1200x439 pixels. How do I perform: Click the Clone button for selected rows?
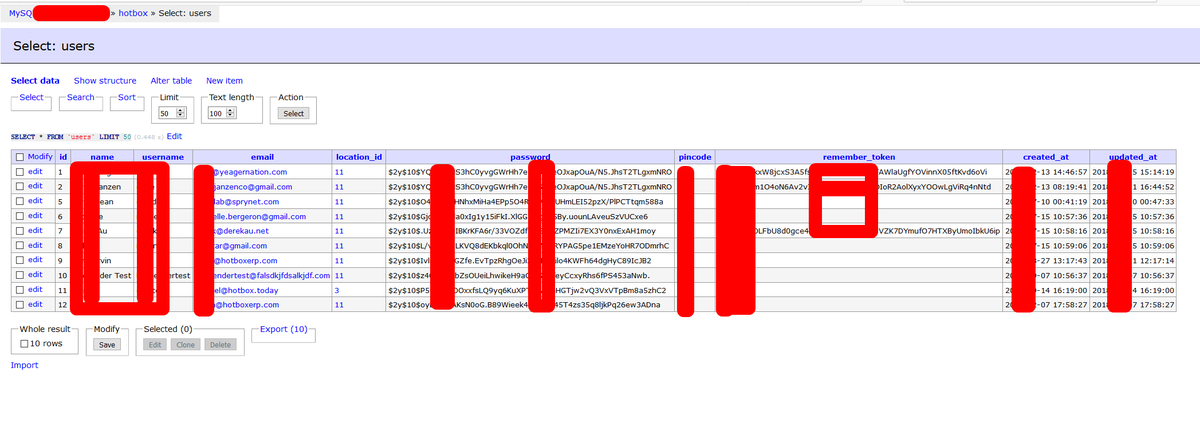point(185,344)
